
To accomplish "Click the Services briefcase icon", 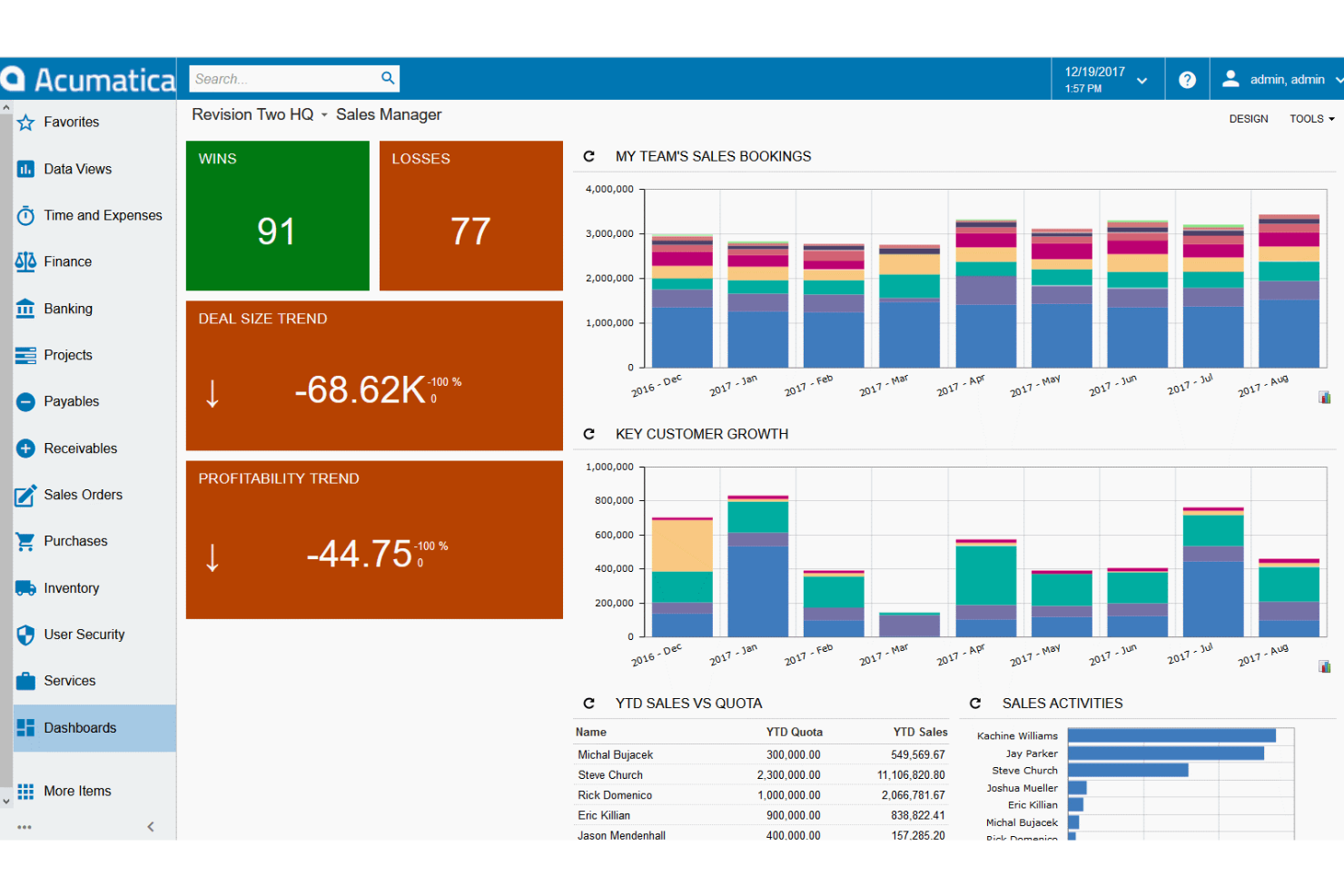I will tap(25, 681).
